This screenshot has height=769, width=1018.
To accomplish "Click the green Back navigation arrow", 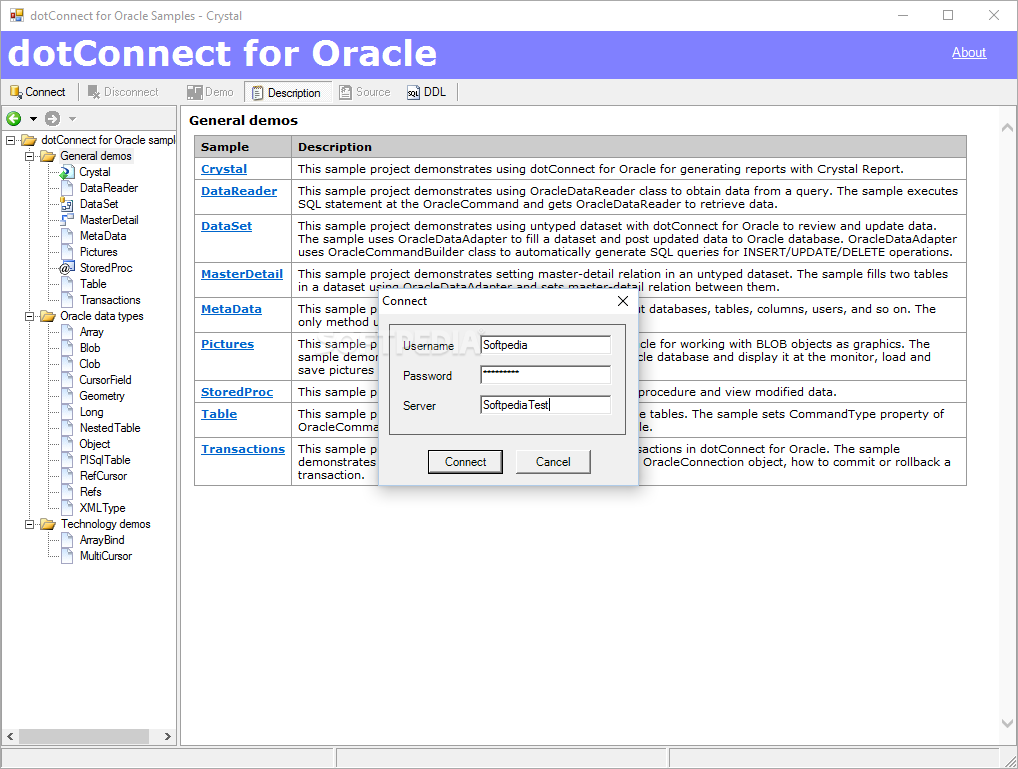I will (x=14, y=118).
